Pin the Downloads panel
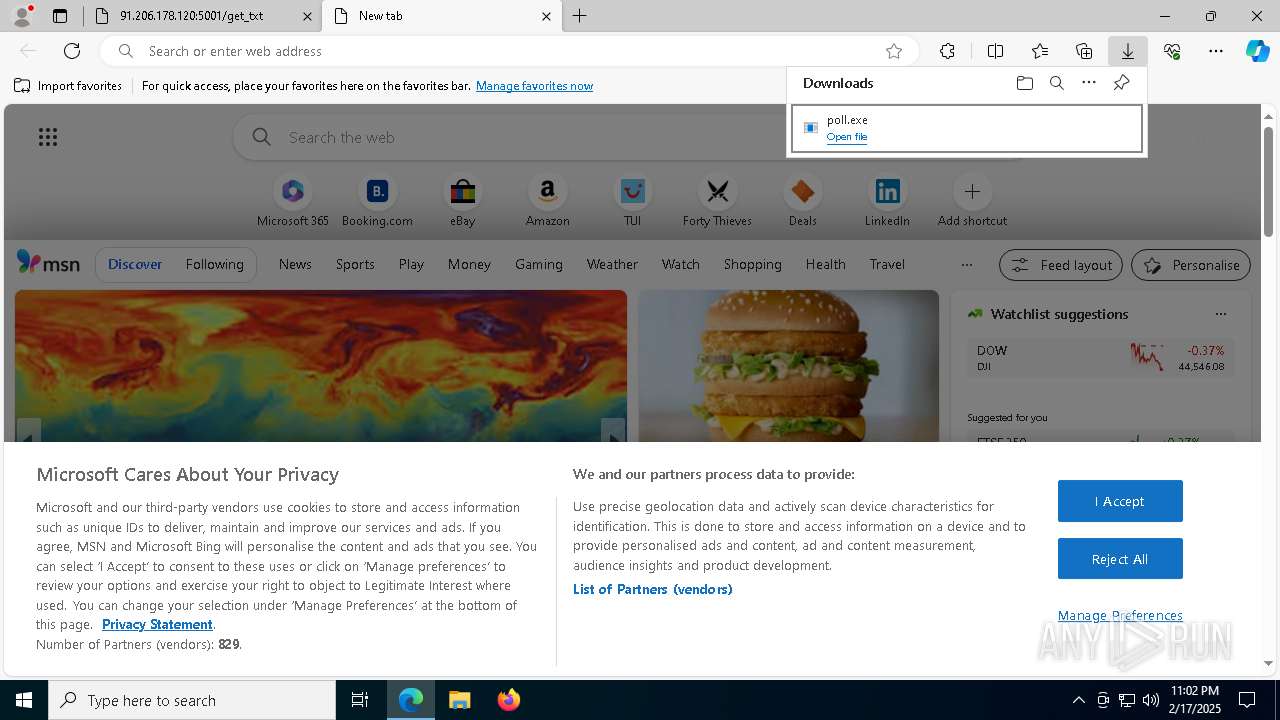The width and height of the screenshot is (1280, 720). pos(1121,83)
